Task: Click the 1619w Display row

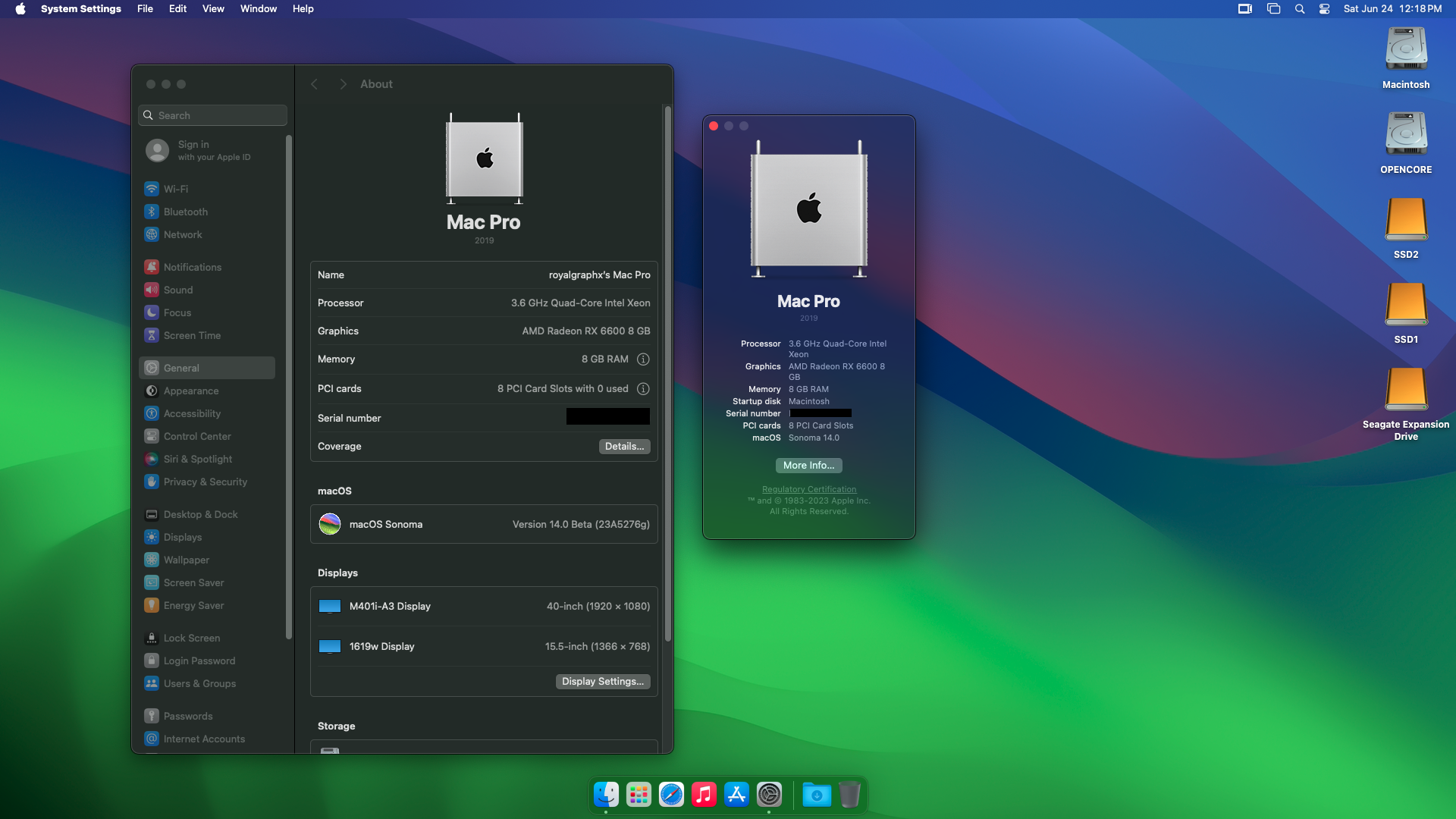Action: click(x=484, y=646)
